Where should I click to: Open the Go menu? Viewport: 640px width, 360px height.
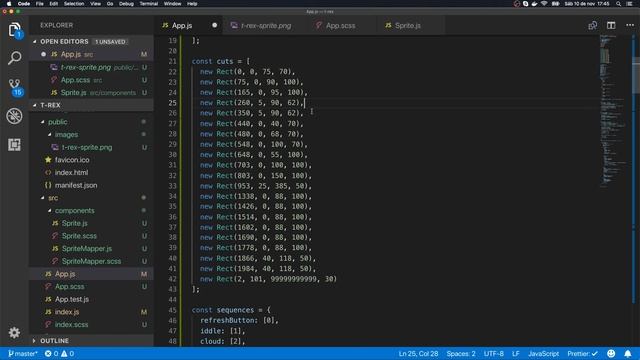tap(110, 4)
